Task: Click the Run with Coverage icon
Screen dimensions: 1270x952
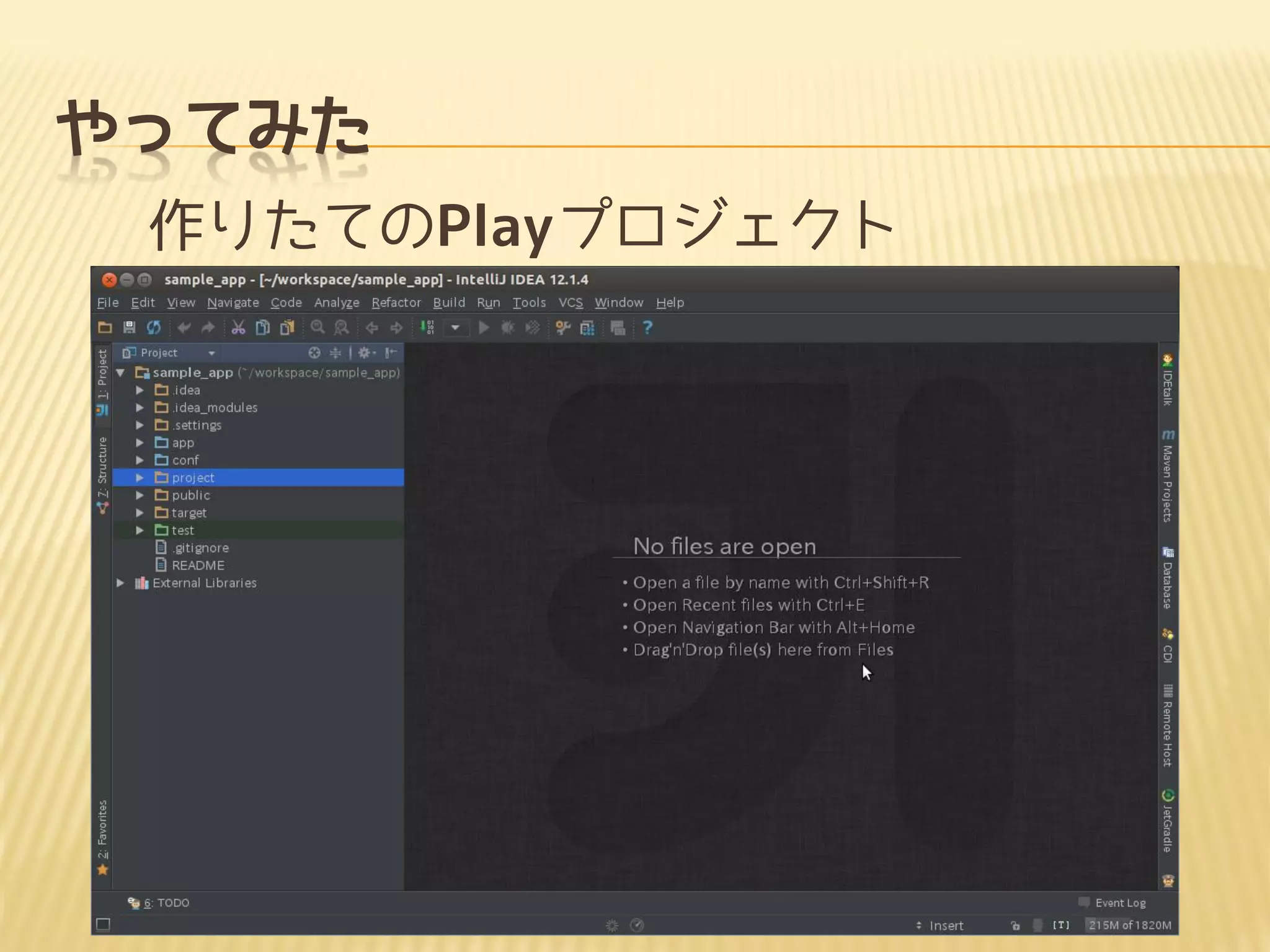Action: [533, 327]
